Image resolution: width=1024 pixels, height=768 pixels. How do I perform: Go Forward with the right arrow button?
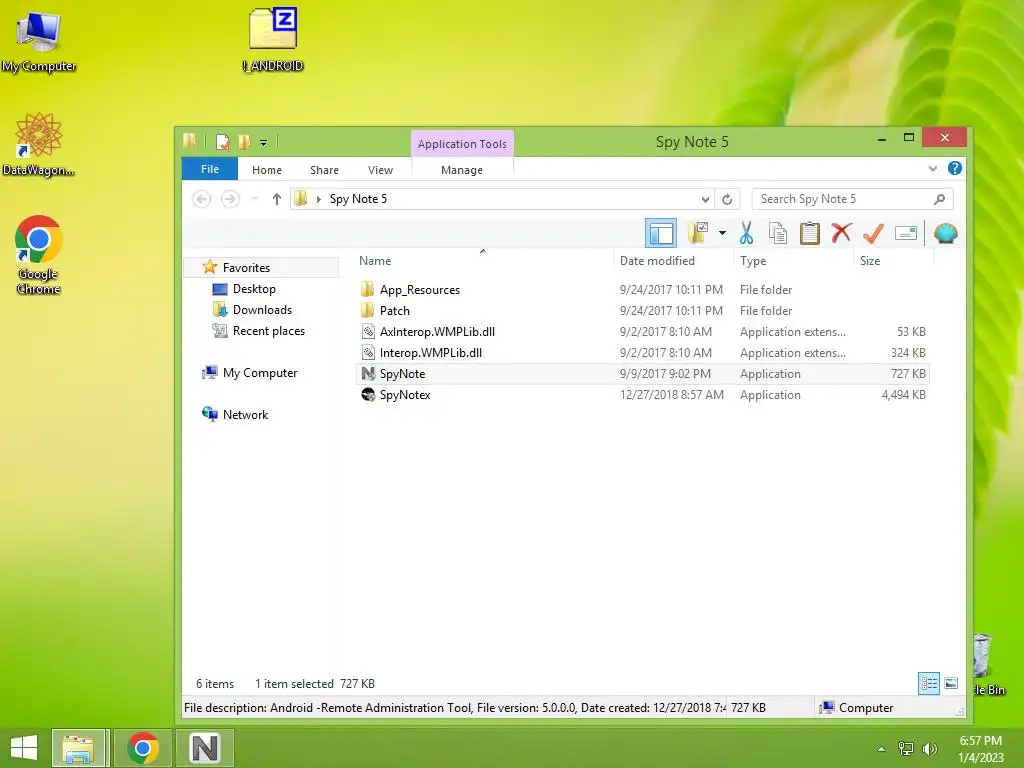[230, 199]
